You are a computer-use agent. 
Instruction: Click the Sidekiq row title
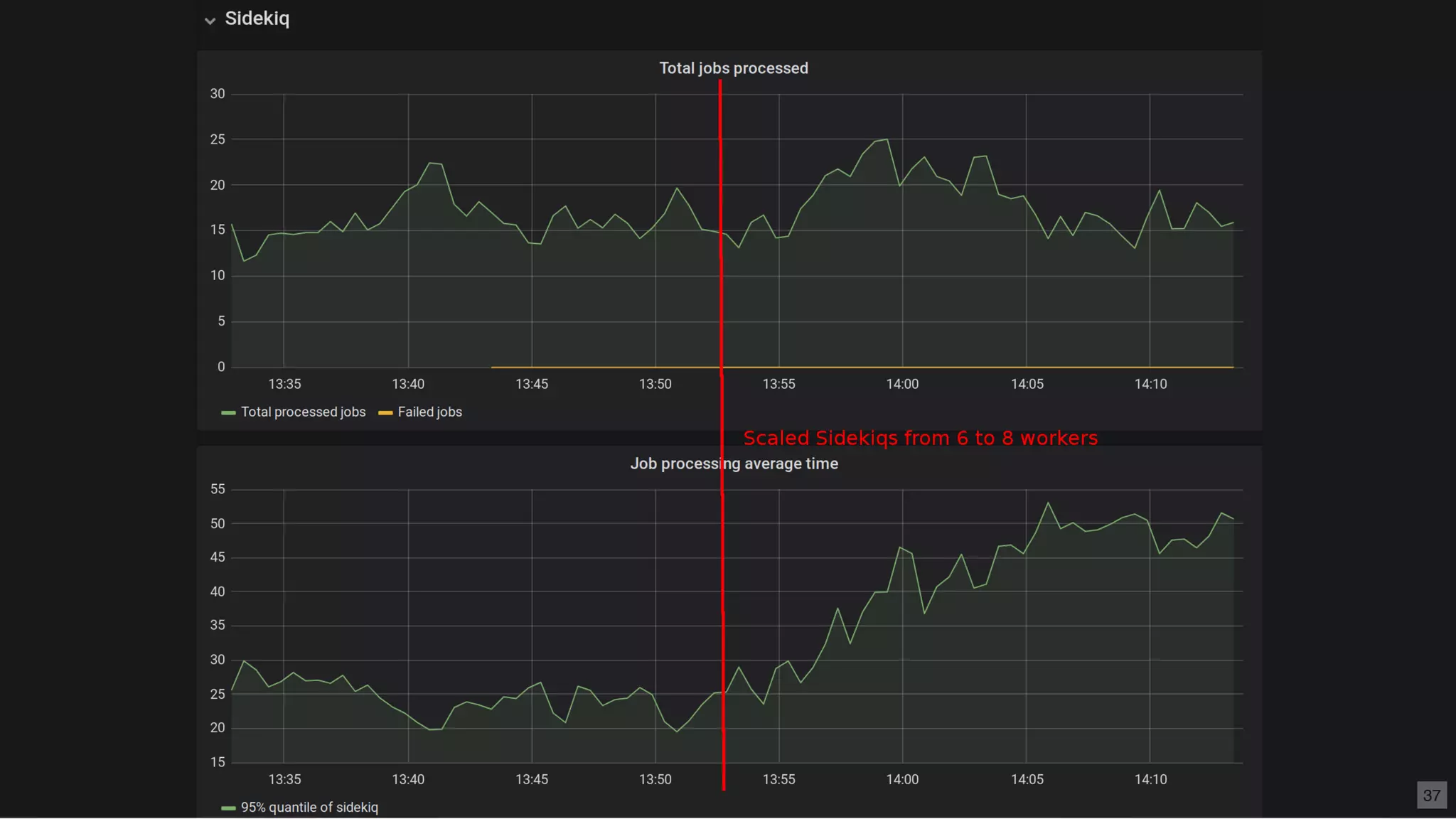click(257, 18)
